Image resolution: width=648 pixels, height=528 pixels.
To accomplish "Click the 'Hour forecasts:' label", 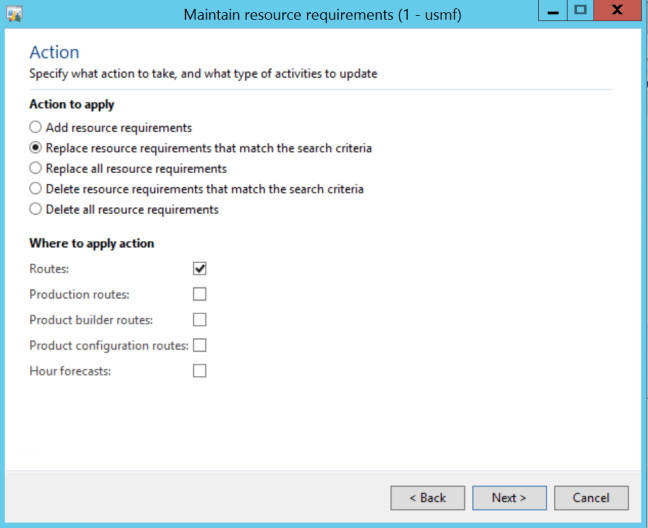I will click(x=70, y=371).
